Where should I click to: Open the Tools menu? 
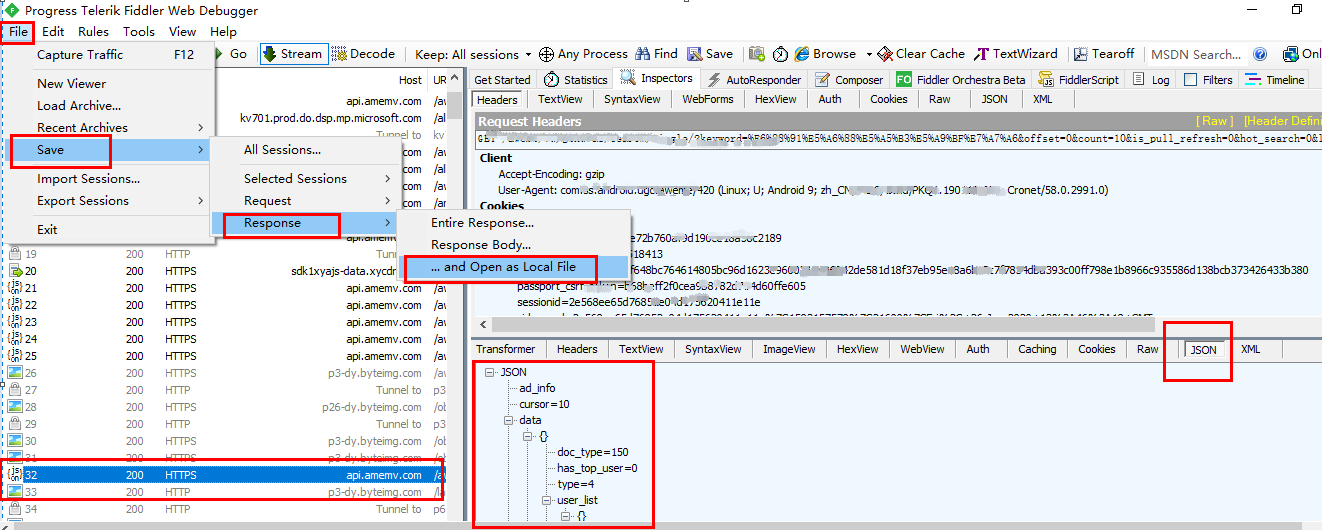pos(139,31)
